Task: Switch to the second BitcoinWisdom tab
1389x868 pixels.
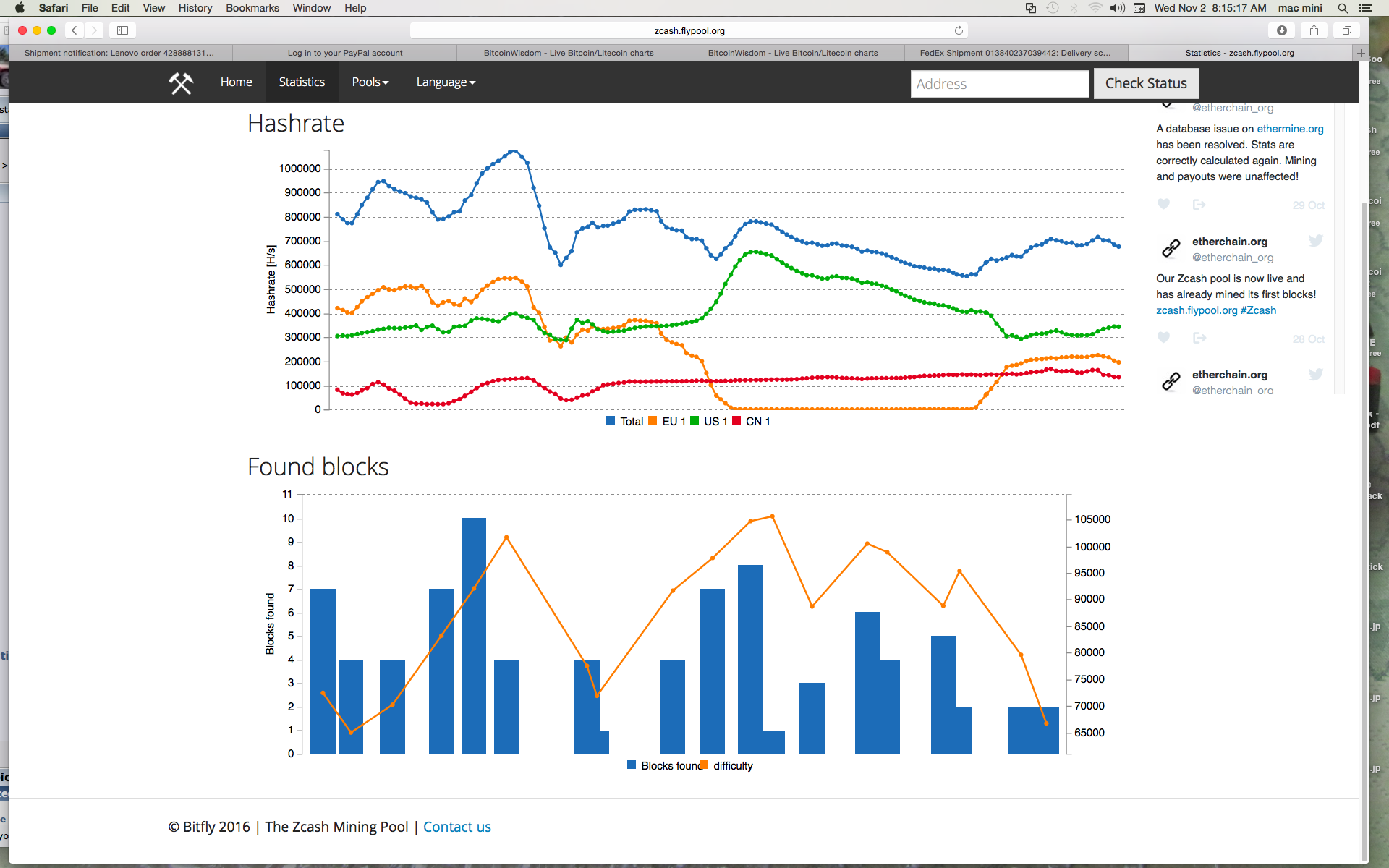Action: tap(793, 53)
